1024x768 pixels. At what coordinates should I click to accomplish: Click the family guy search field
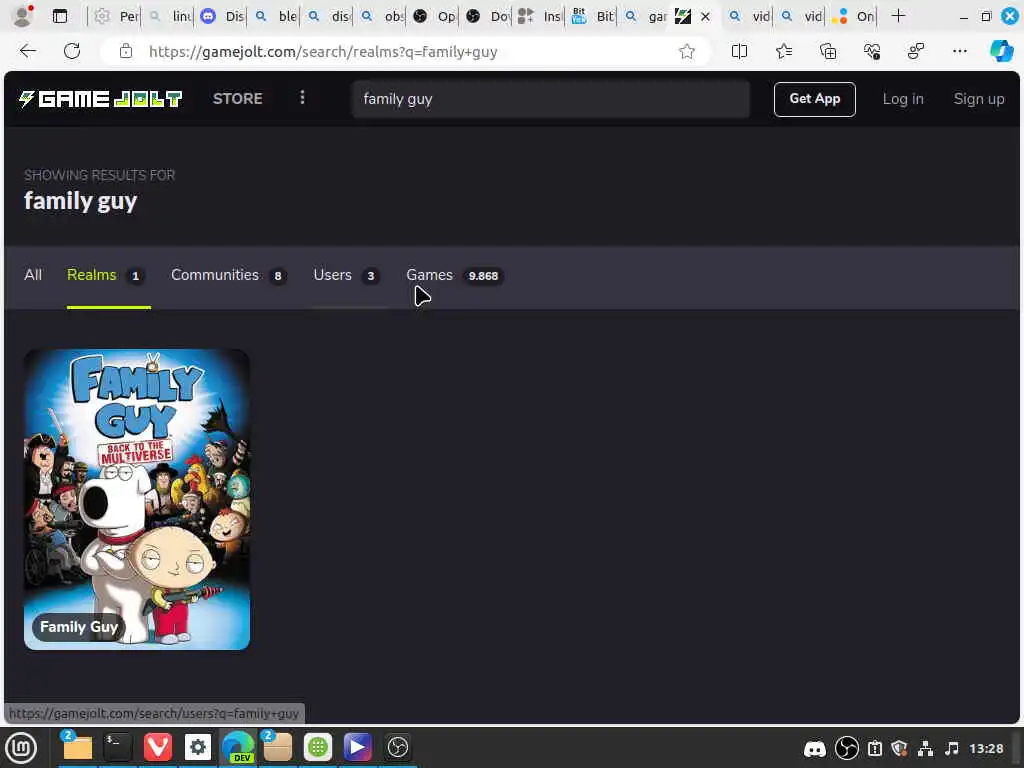(x=551, y=99)
